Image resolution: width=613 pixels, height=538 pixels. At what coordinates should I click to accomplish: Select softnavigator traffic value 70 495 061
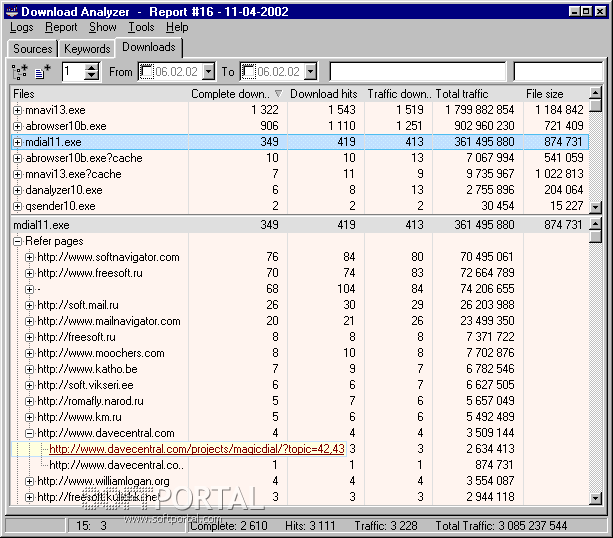(487, 257)
